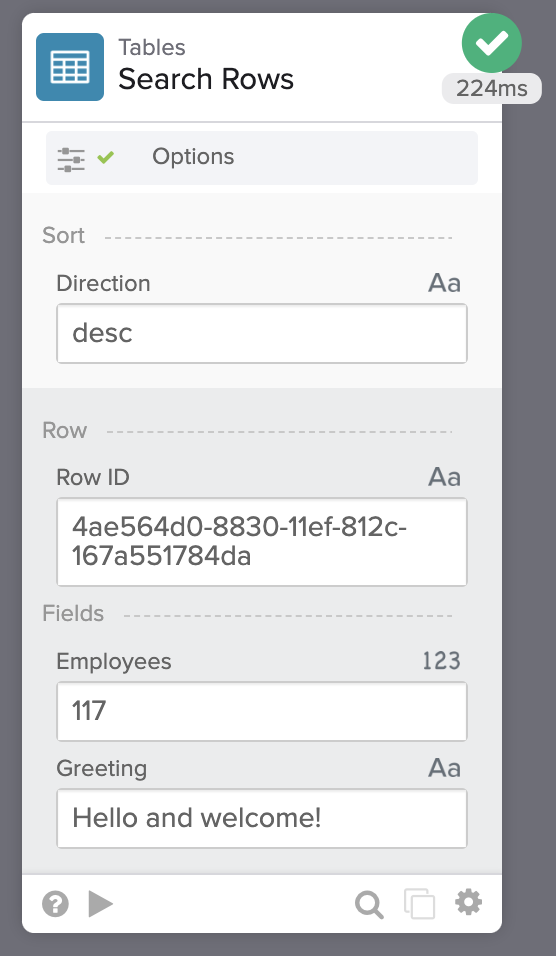Expand the Options bar
This screenshot has height=956, width=556.
point(262,158)
